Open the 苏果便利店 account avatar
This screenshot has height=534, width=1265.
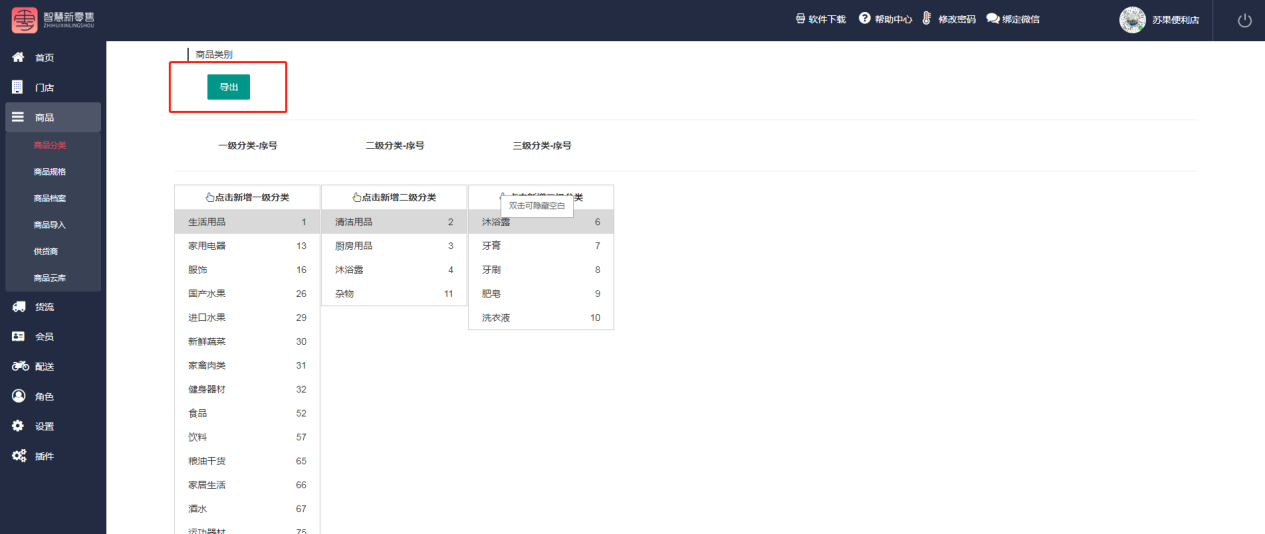click(x=1132, y=20)
